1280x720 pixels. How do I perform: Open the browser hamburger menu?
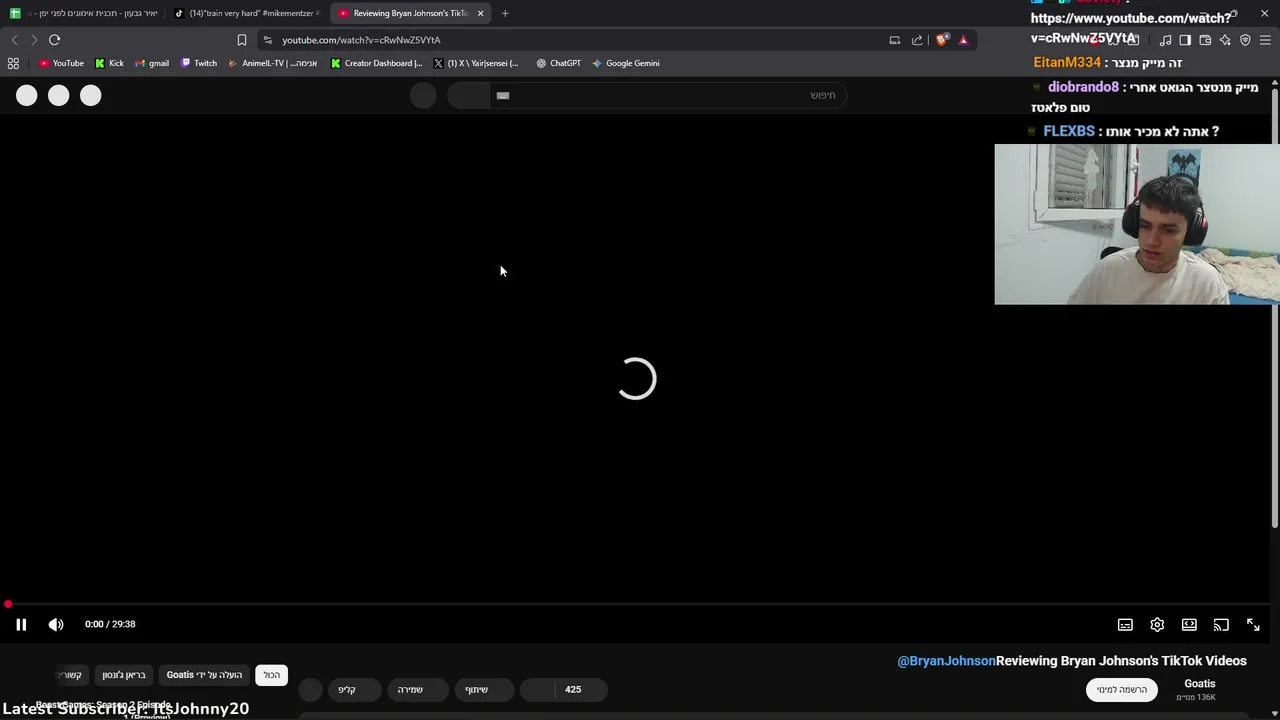(1265, 40)
